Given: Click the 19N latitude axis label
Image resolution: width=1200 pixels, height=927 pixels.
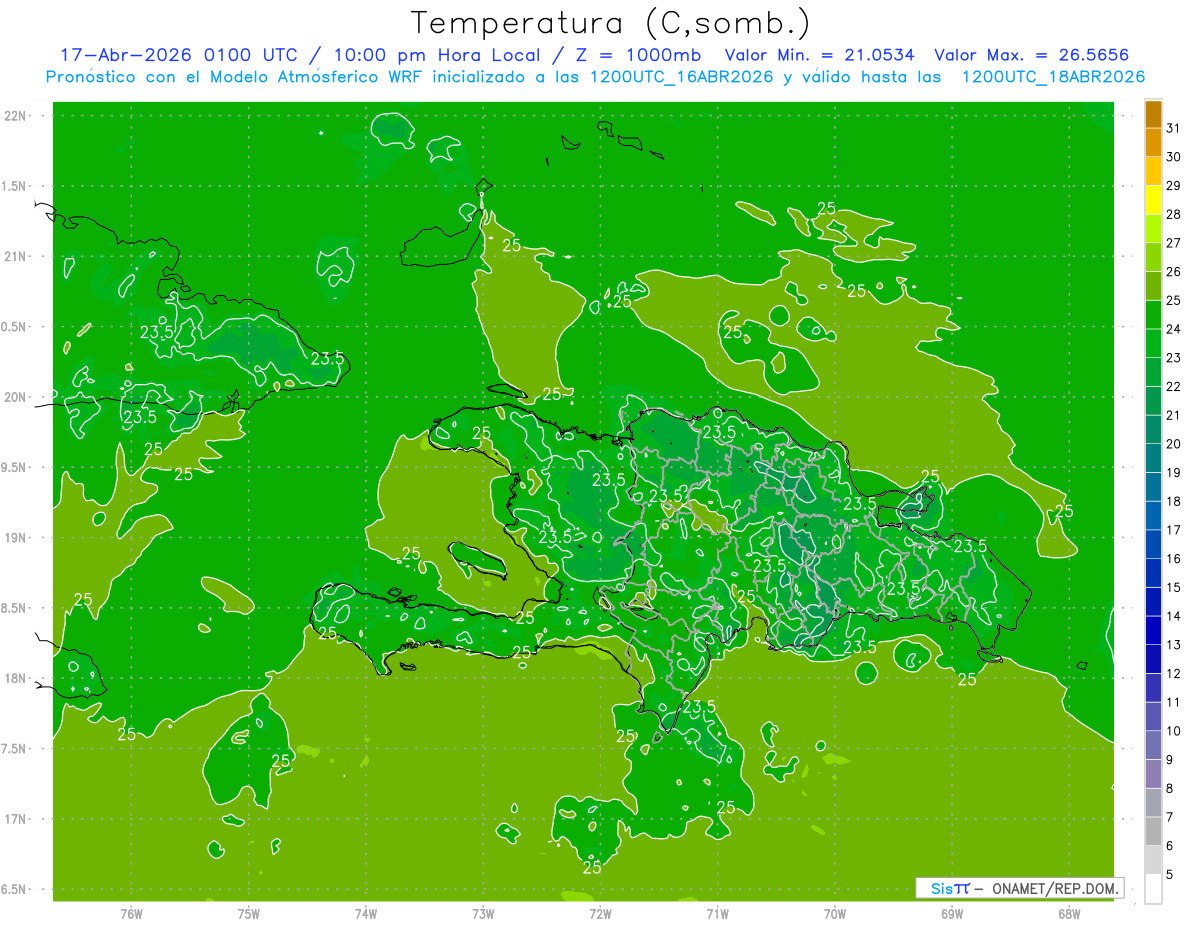Looking at the screenshot, I should 15,538.
